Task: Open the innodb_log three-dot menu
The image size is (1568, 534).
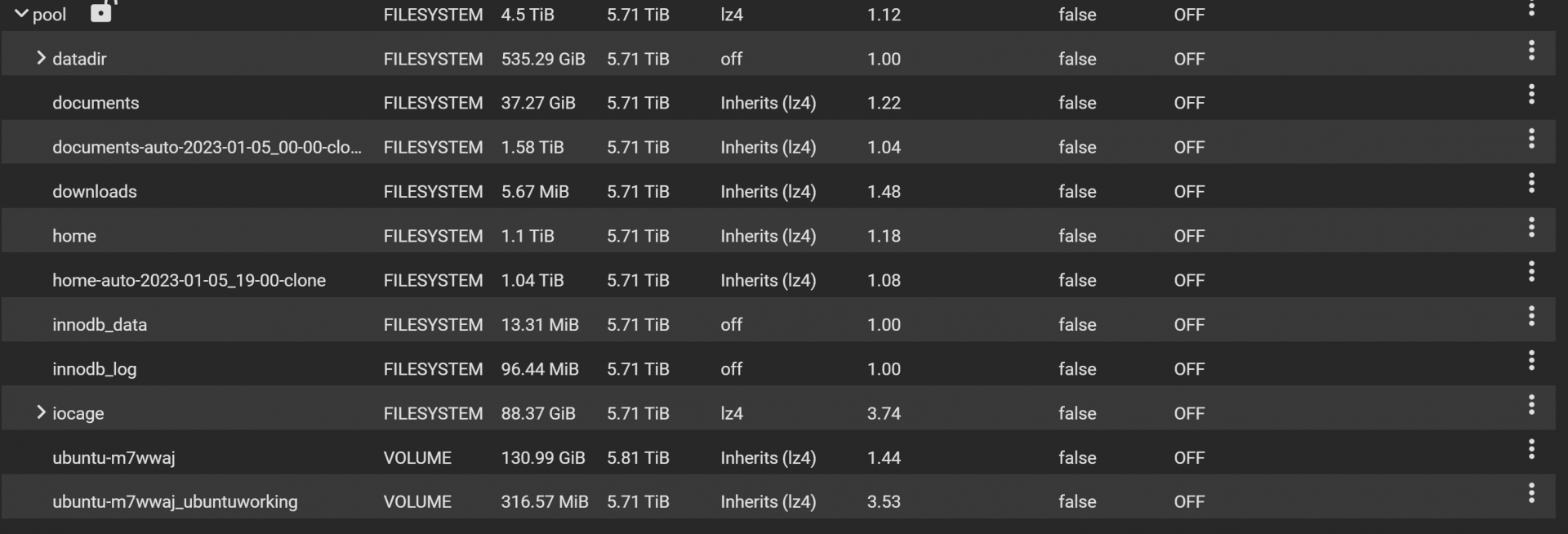Action: (1531, 360)
